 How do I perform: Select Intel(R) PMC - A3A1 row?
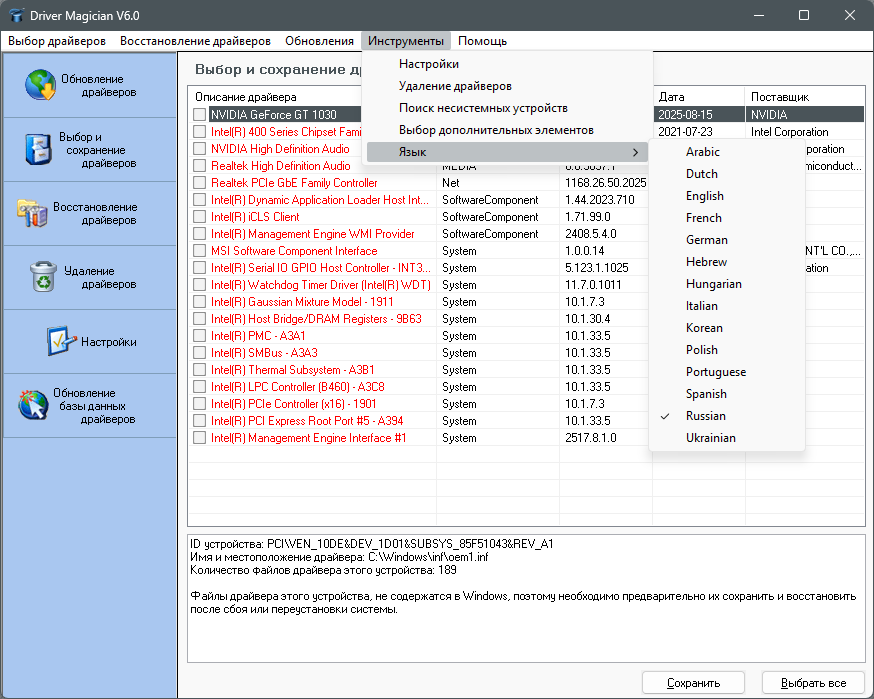pyautogui.click(x=258, y=336)
